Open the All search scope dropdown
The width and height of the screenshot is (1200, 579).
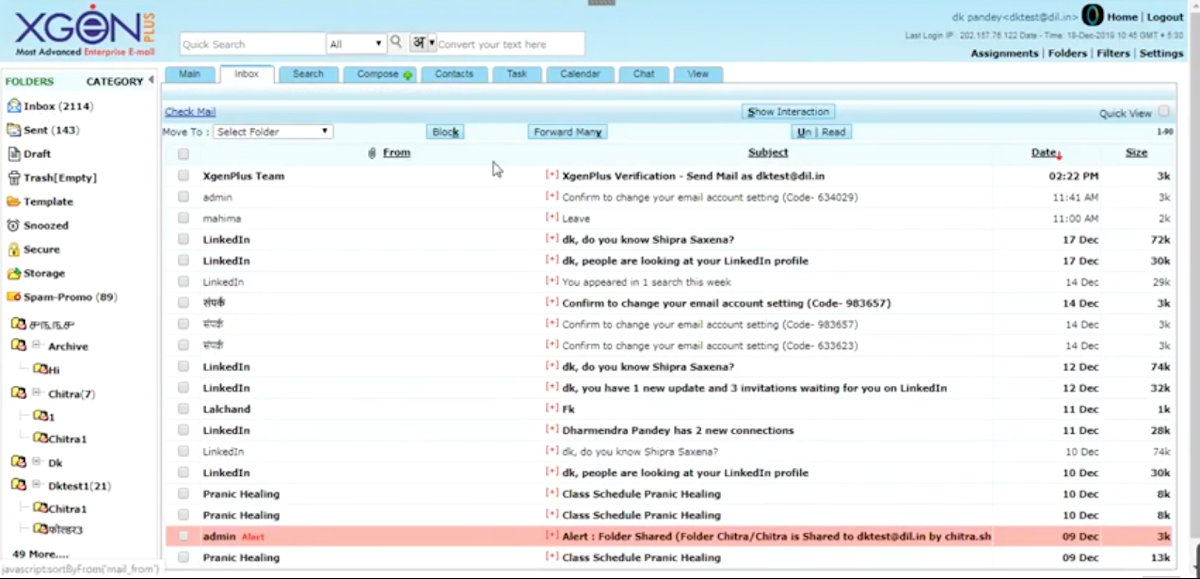pos(355,43)
